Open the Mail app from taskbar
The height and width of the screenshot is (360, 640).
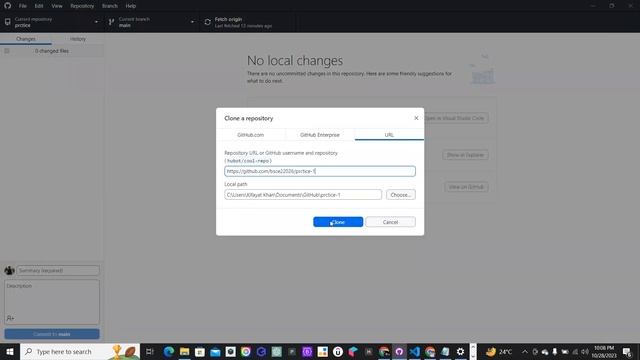pyautogui.click(x=215, y=351)
